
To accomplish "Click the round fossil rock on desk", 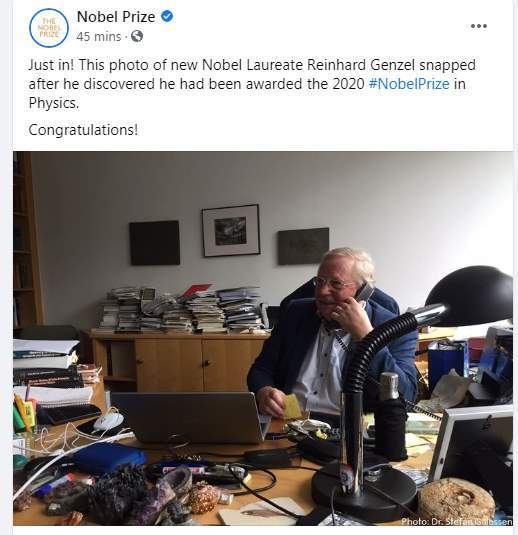I will coord(457,499).
